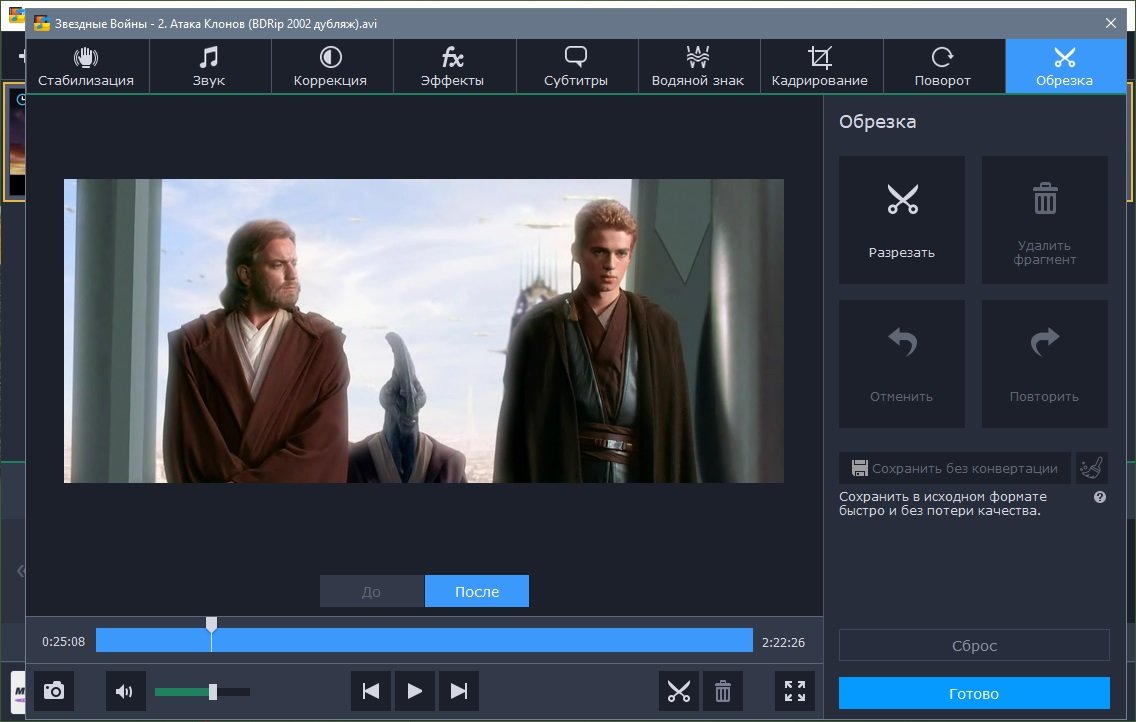Play the video
The image size is (1136, 722).
pos(415,691)
